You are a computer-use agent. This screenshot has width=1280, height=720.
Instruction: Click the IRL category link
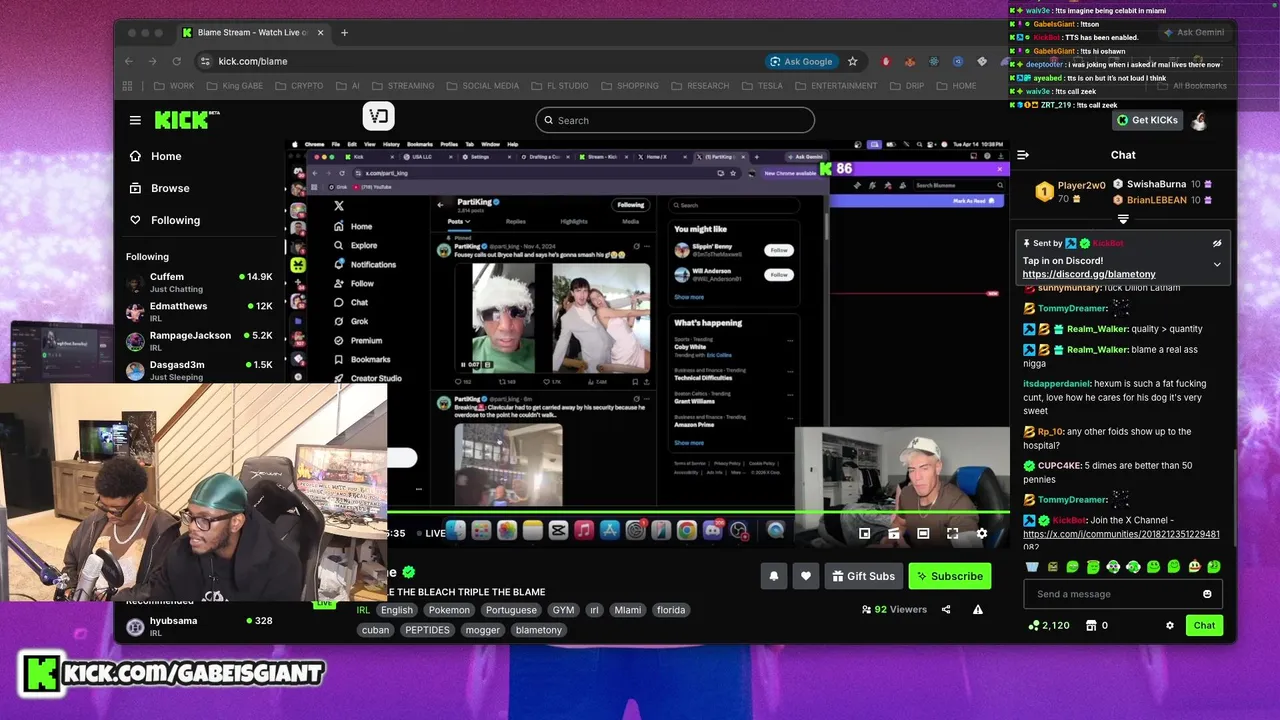click(363, 610)
